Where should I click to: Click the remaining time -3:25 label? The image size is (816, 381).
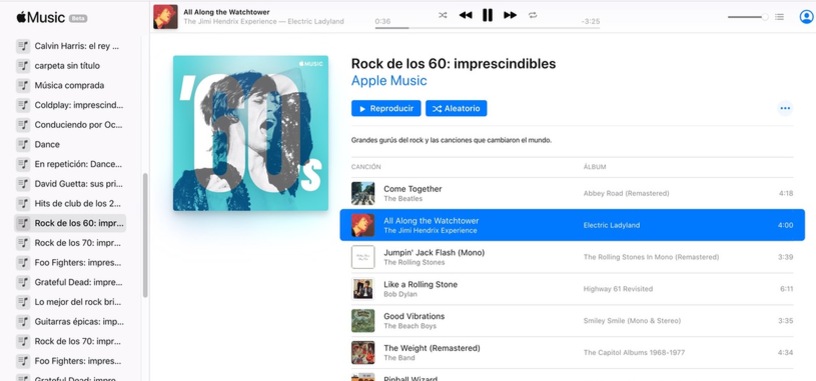click(x=591, y=21)
